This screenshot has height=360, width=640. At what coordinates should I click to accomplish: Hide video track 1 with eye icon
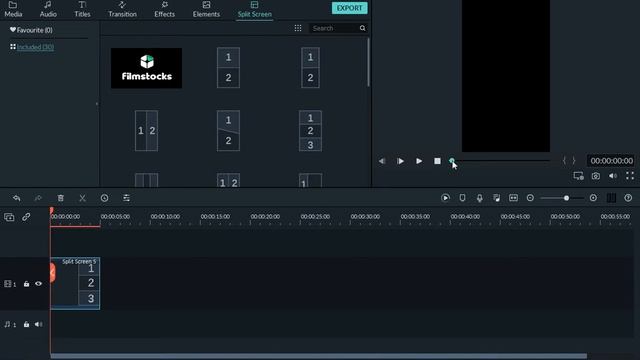click(38, 284)
